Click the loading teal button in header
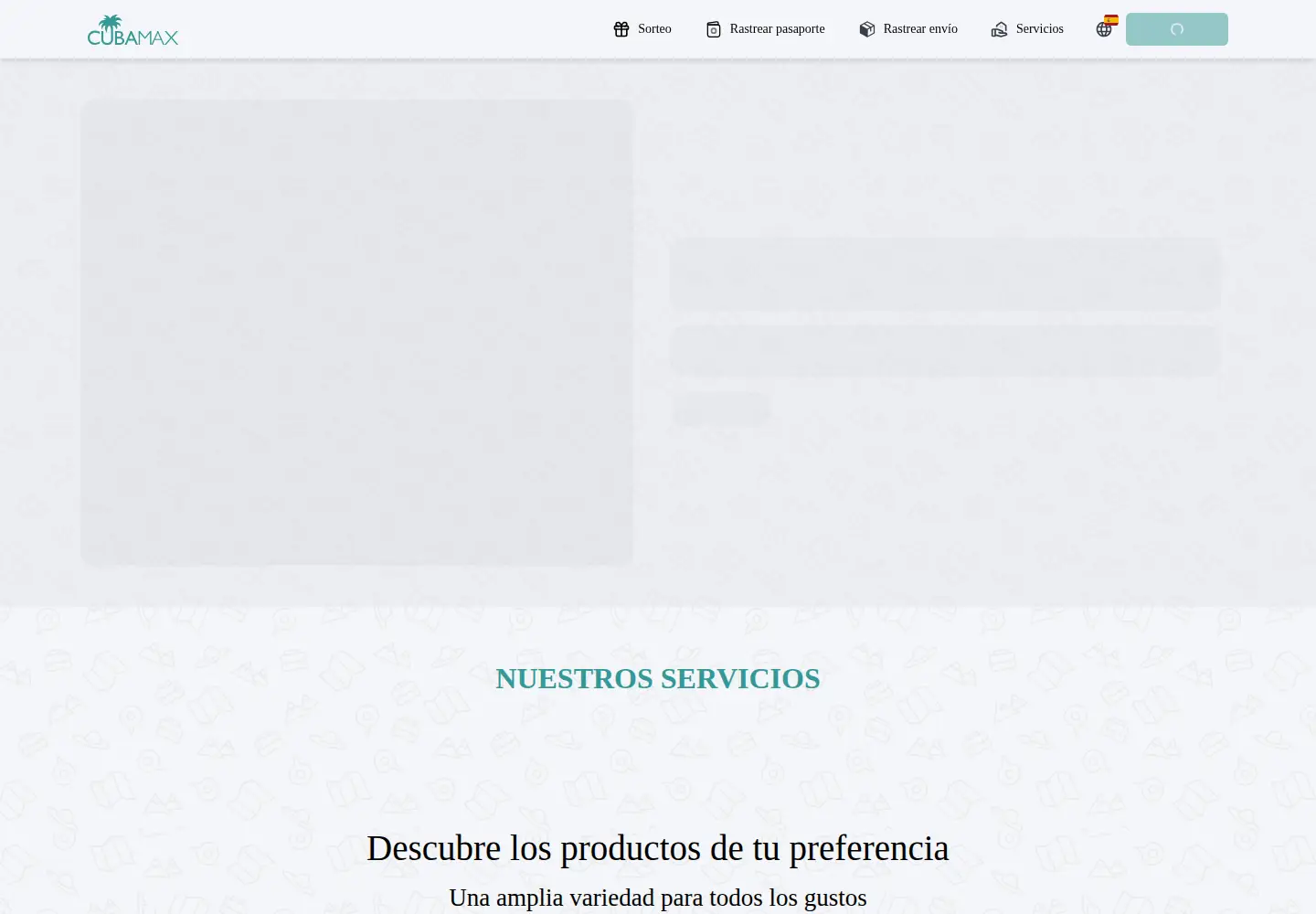This screenshot has width=1316, height=914. tap(1177, 29)
